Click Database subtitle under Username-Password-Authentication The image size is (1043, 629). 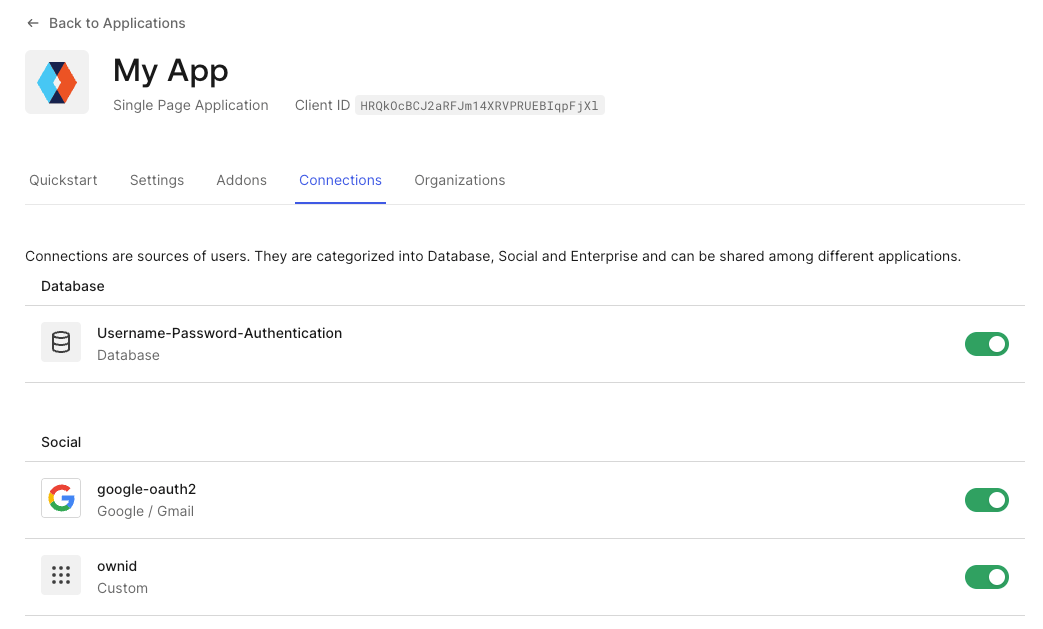pyautogui.click(x=128, y=355)
